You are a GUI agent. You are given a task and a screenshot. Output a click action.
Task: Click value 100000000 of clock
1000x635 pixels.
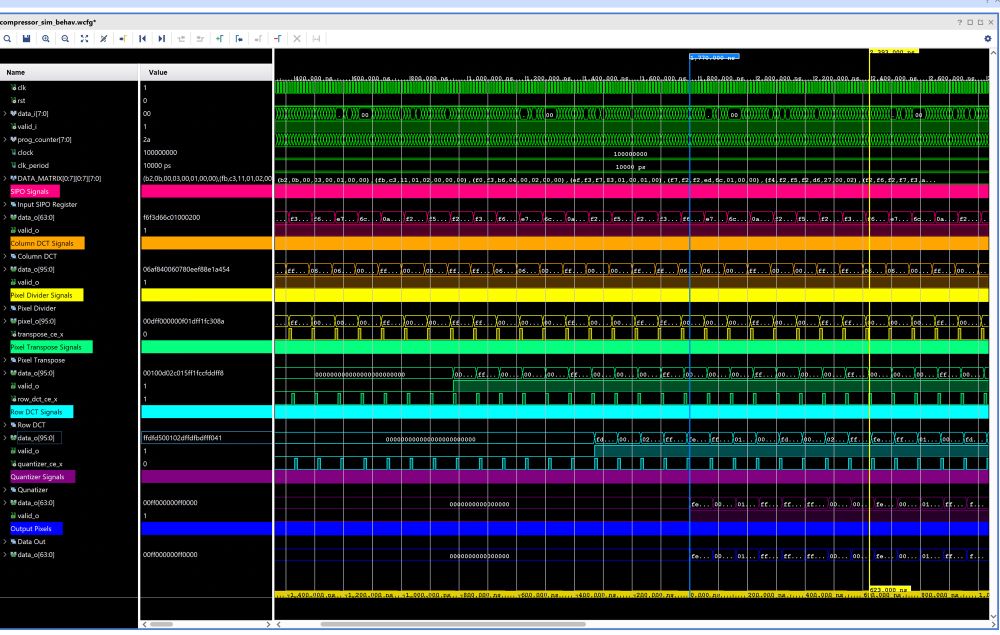click(x=160, y=152)
